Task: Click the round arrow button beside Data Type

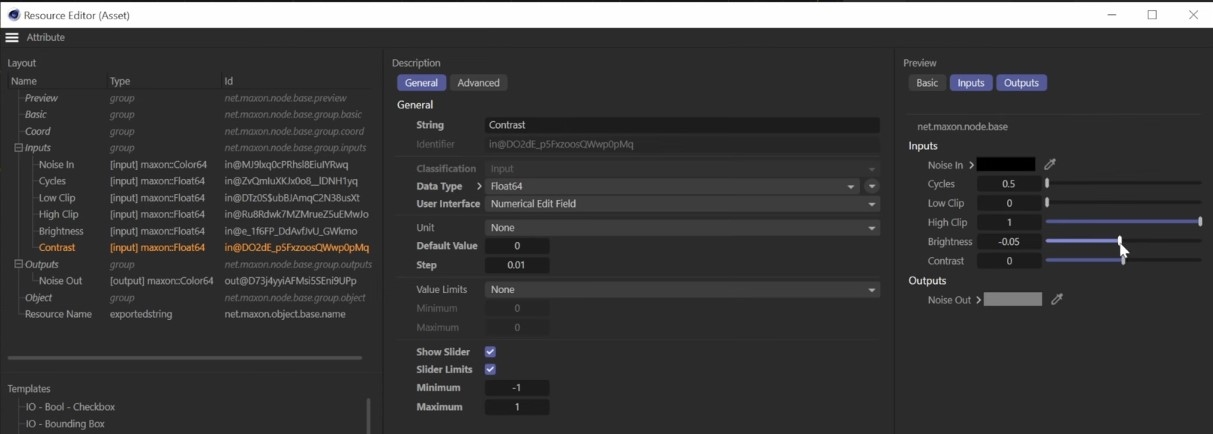Action: tap(871, 186)
